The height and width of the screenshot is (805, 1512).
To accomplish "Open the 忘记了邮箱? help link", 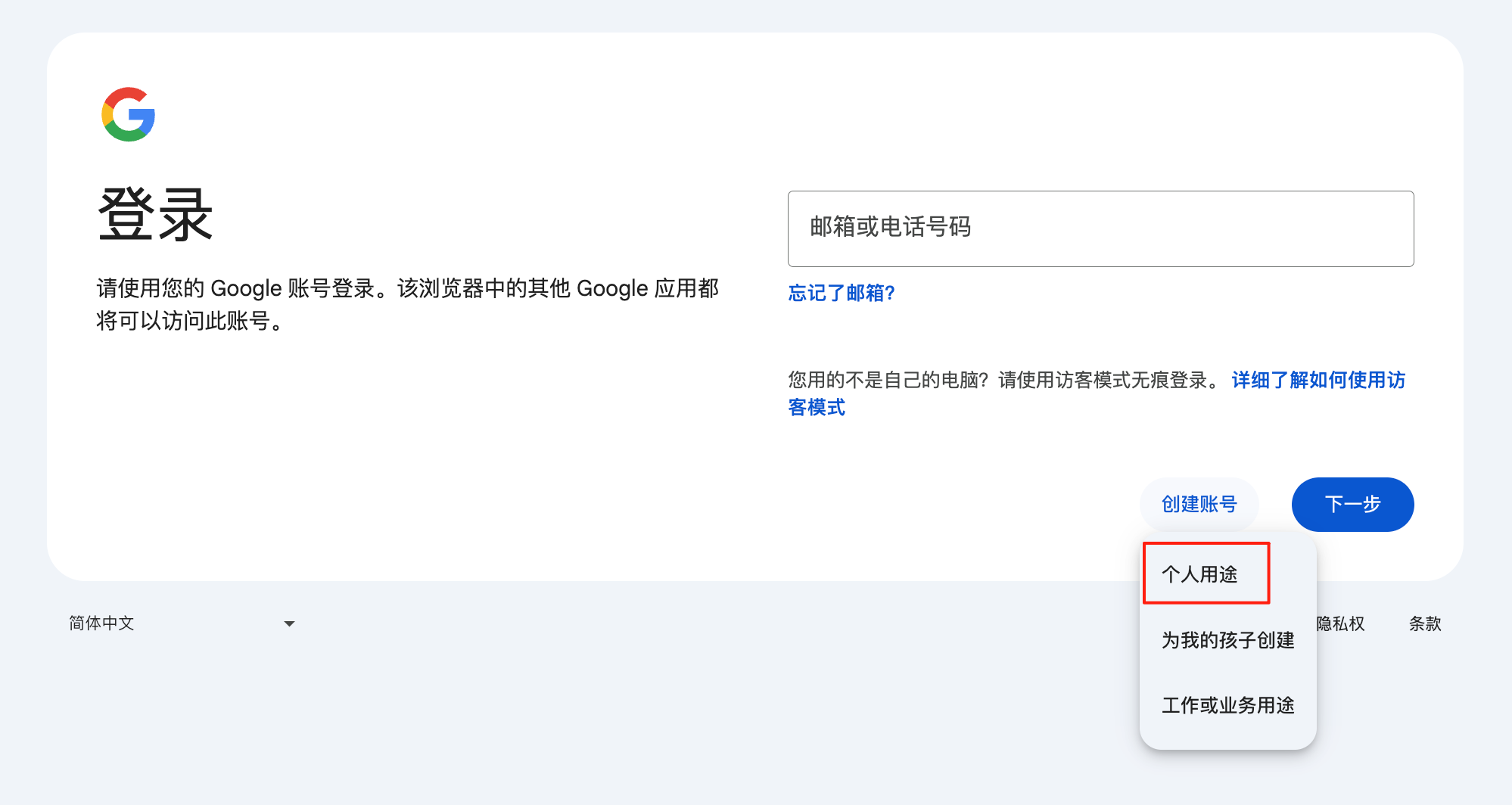I will (841, 294).
